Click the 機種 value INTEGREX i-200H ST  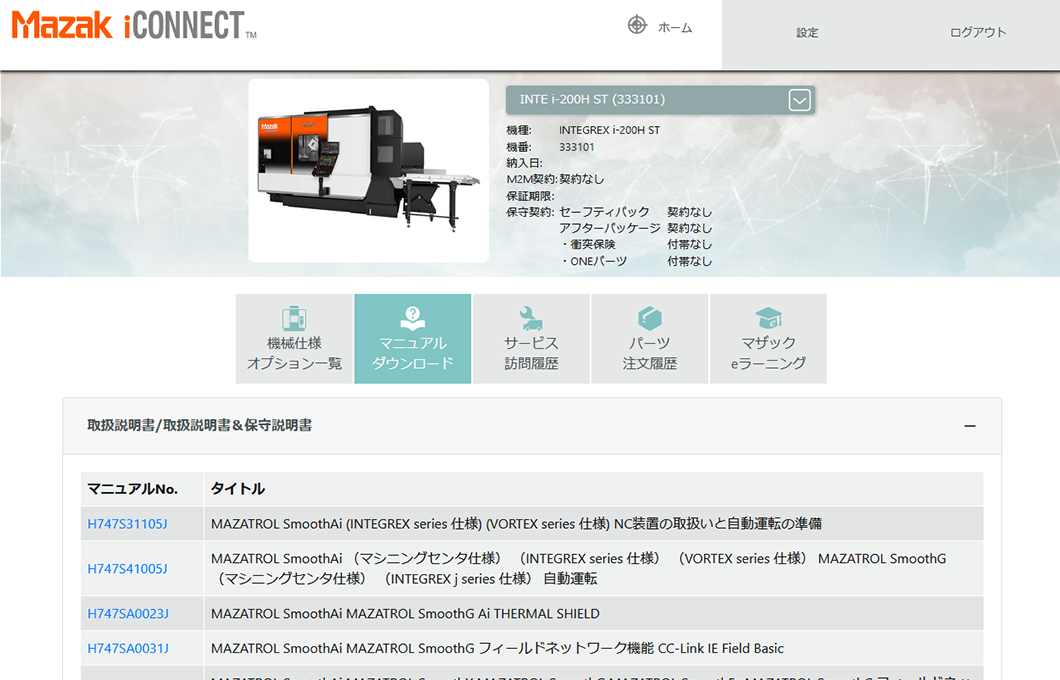click(609, 130)
